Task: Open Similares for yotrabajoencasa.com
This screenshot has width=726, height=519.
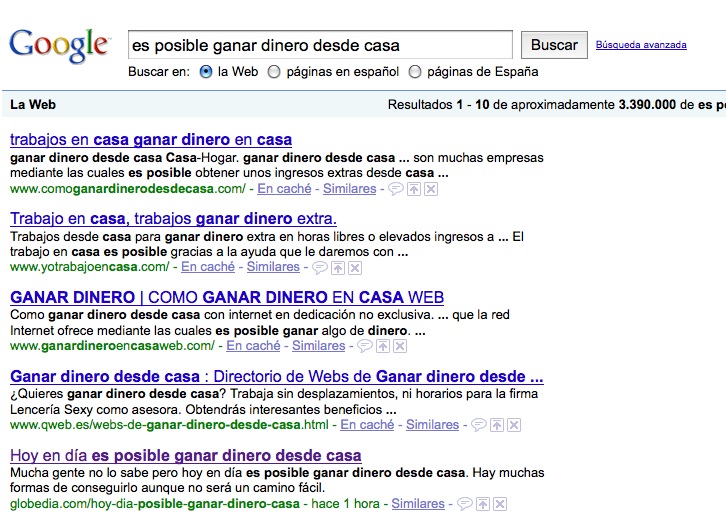Action: pos(273,267)
